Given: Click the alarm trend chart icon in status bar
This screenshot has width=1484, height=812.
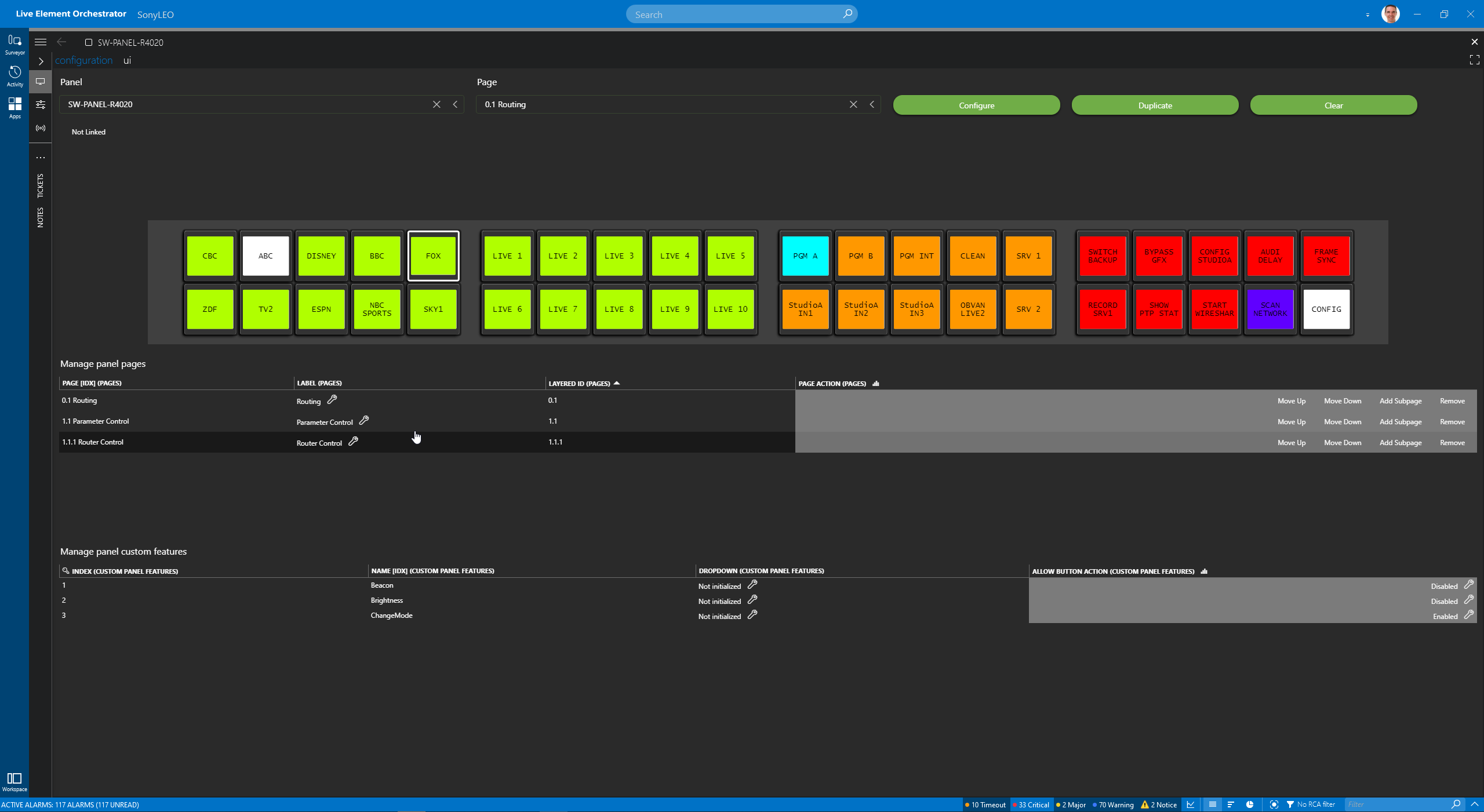Looking at the screenshot, I should [x=1191, y=804].
